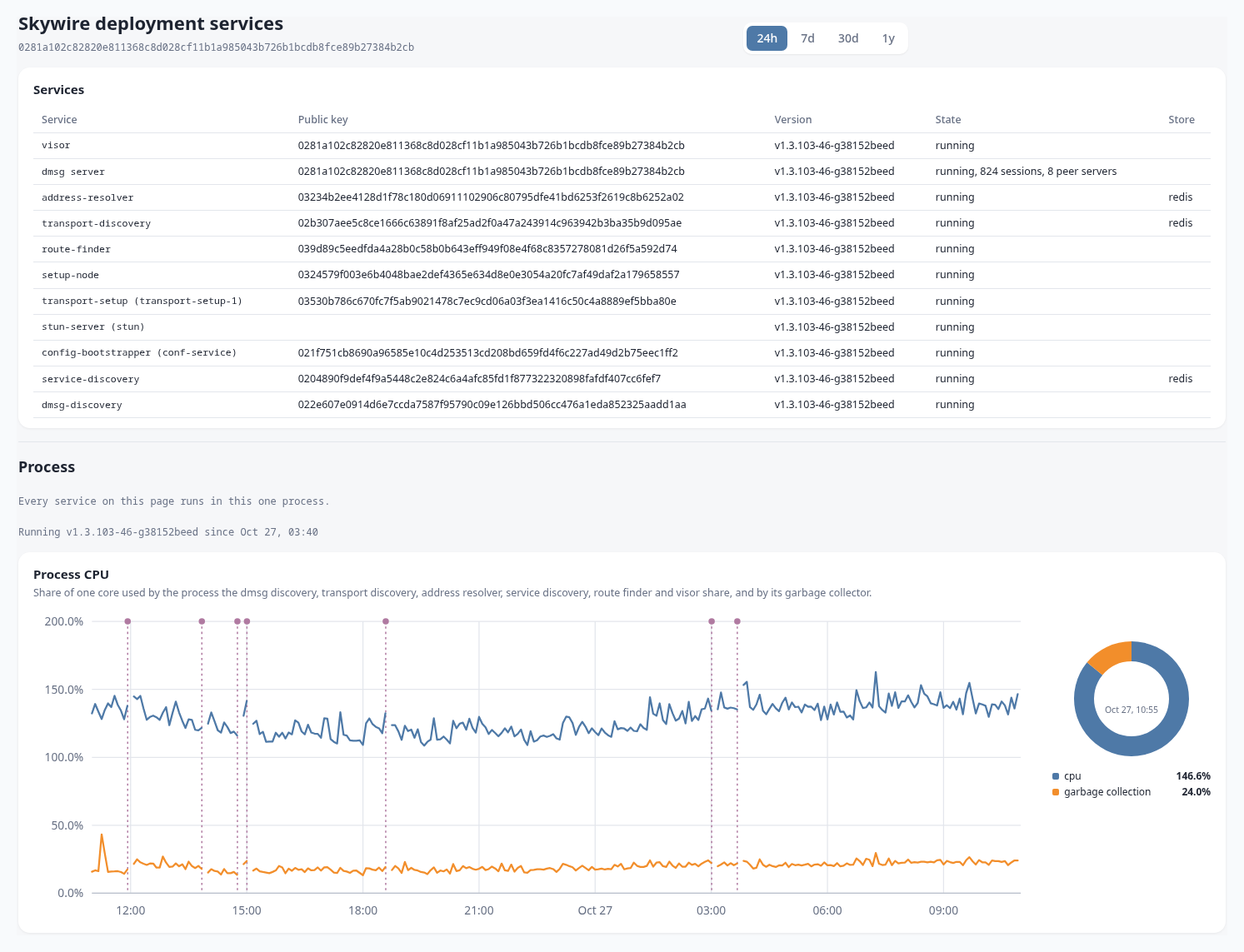Click the "Running v1.3.103-46-g38152beed since" line

coord(168,532)
